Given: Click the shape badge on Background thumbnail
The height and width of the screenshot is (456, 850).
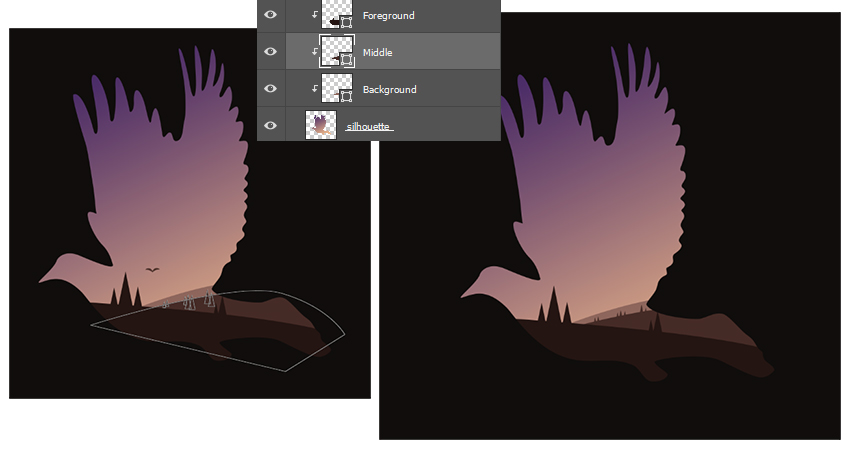Looking at the screenshot, I should coord(346,96).
